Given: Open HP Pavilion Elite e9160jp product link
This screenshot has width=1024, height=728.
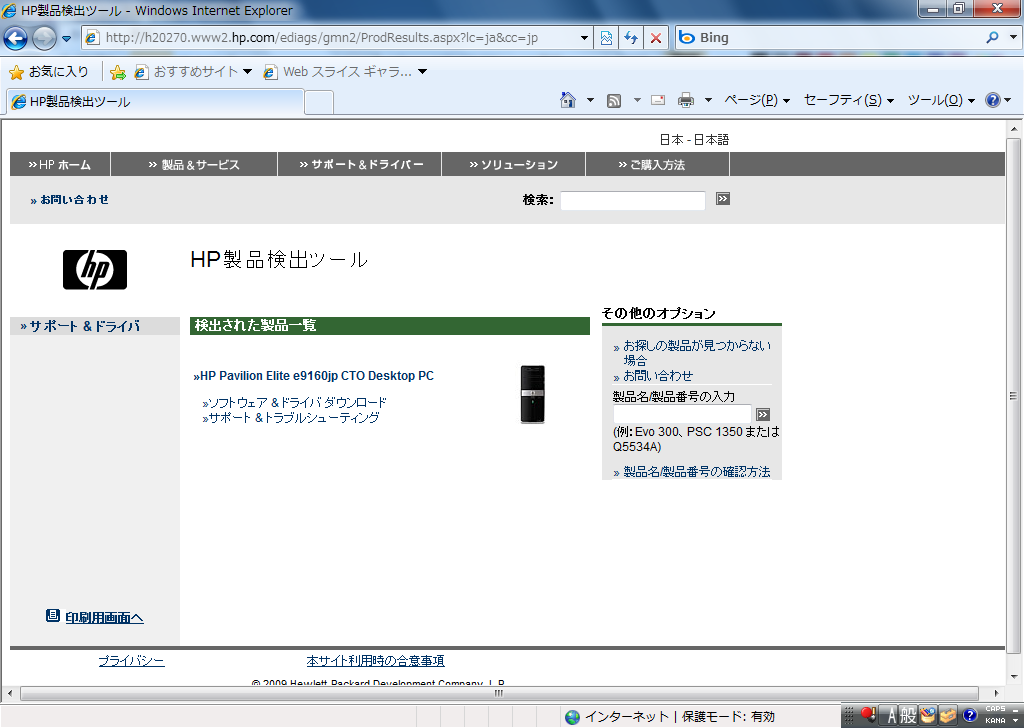Looking at the screenshot, I should pyautogui.click(x=313, y=376).
